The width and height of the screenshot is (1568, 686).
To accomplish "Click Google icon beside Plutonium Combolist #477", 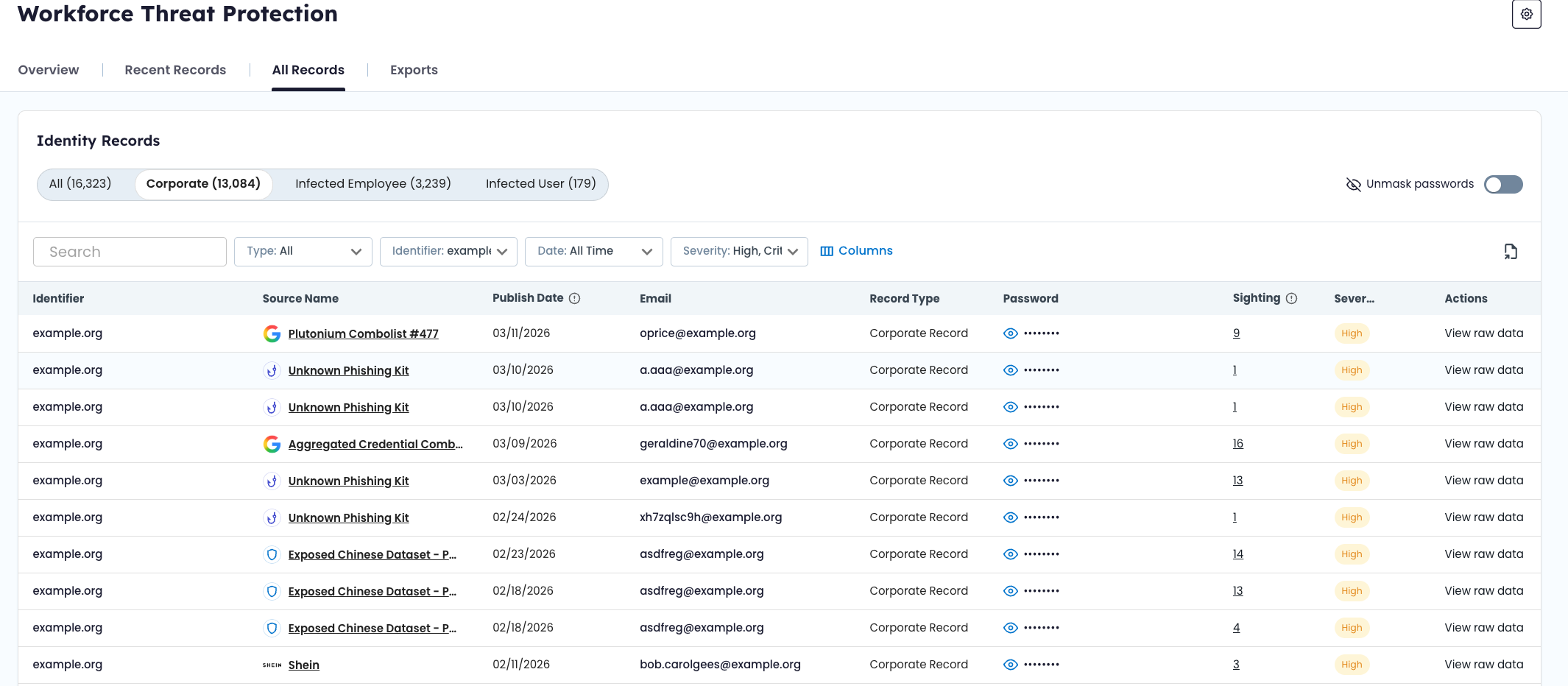I will [x=272, y=333].
